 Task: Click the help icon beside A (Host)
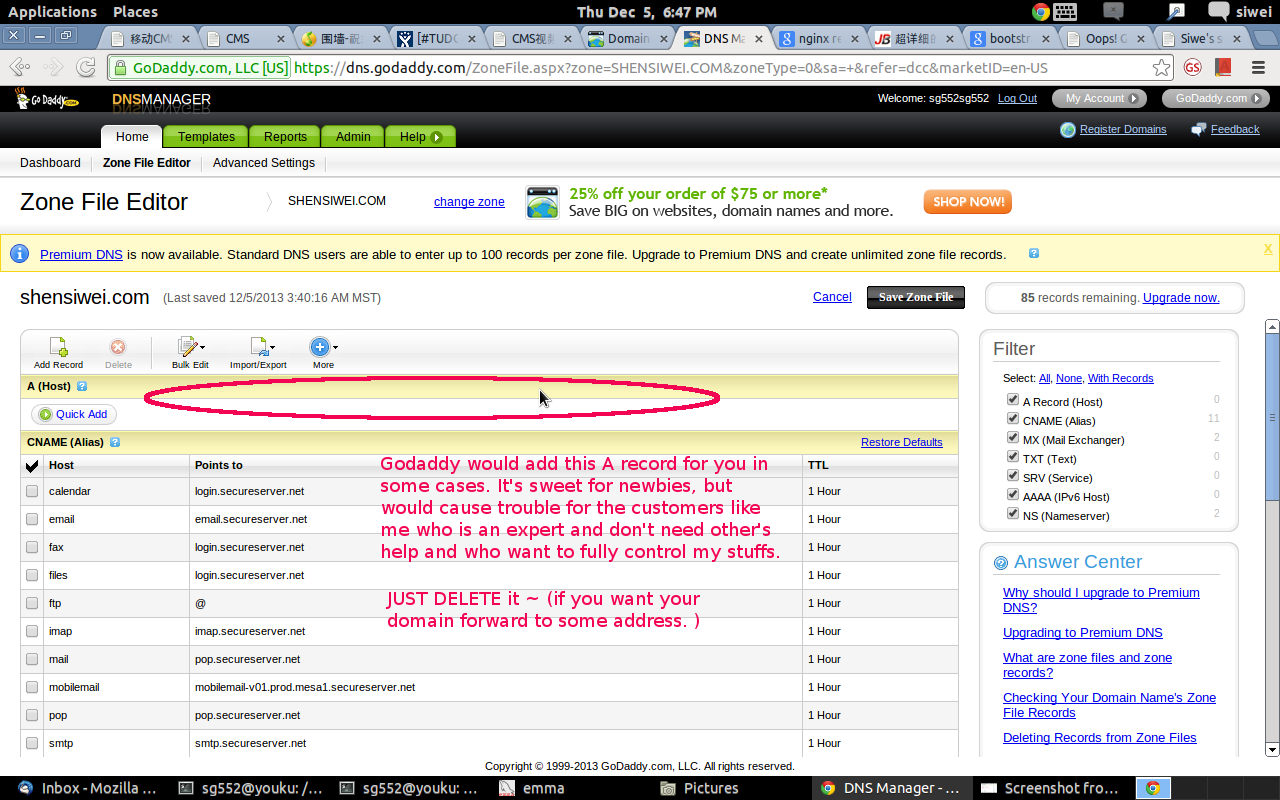coord(82,386)
